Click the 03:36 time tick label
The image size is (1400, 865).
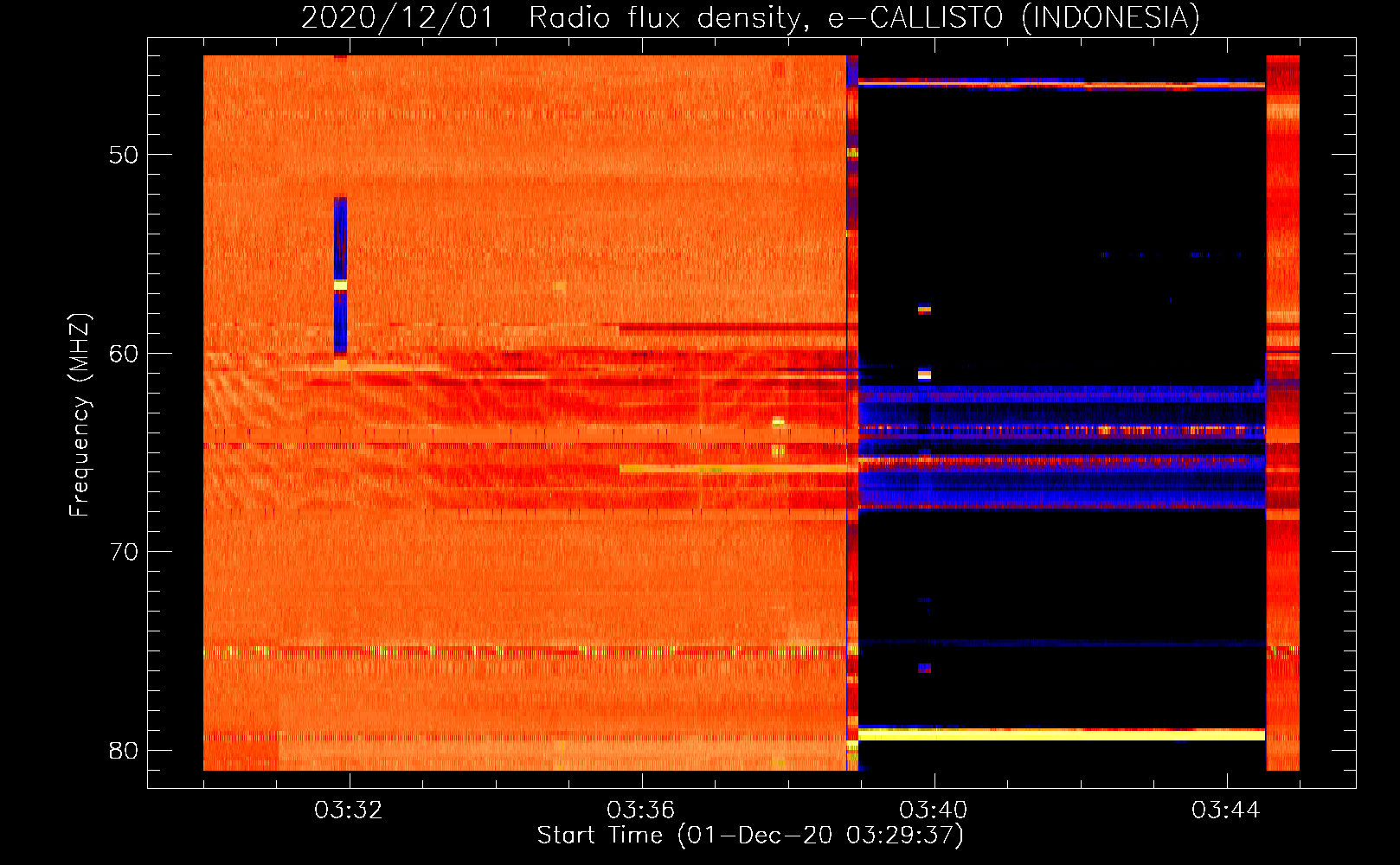coord(641,811)
